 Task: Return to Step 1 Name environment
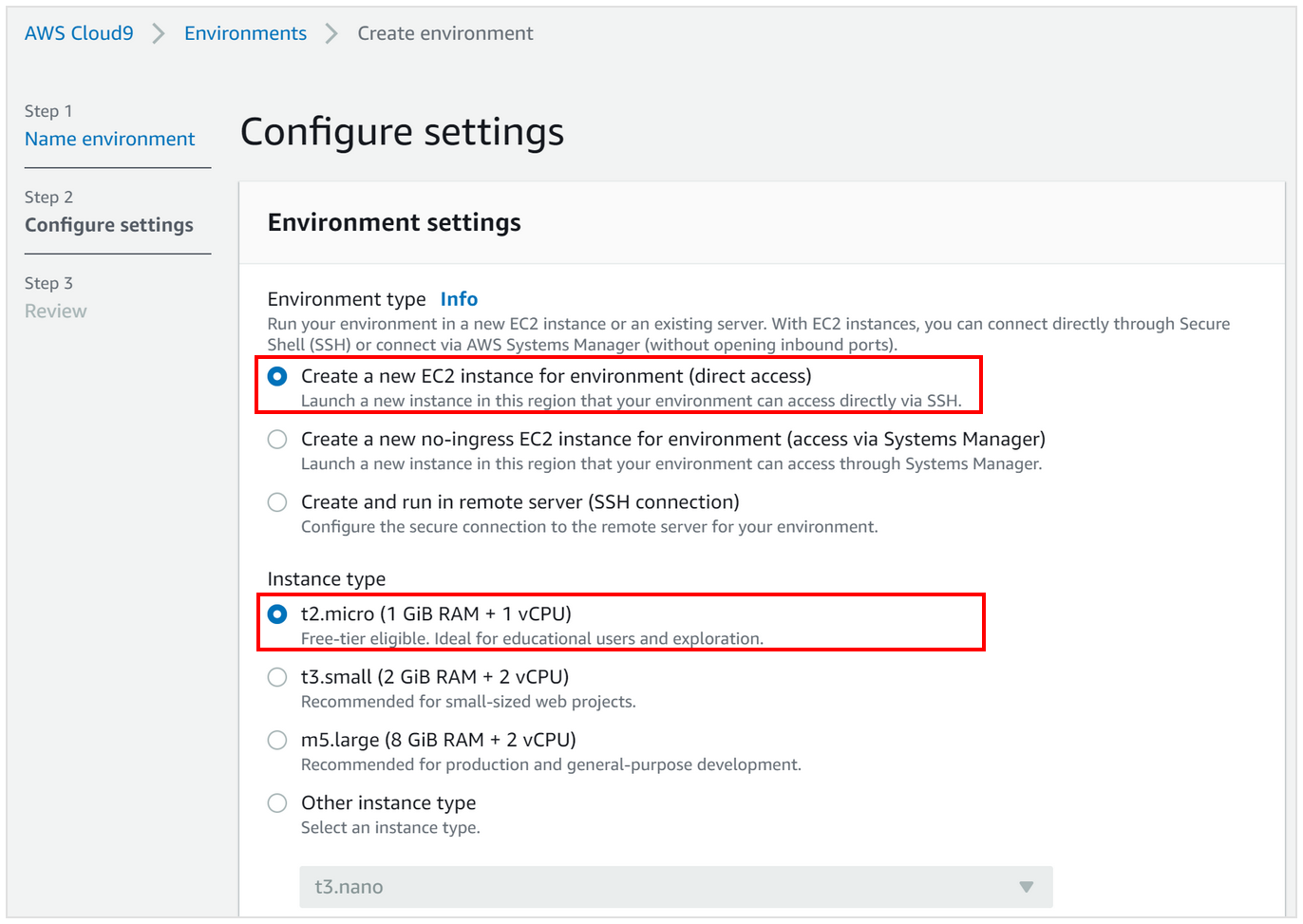tap(109, 139)
